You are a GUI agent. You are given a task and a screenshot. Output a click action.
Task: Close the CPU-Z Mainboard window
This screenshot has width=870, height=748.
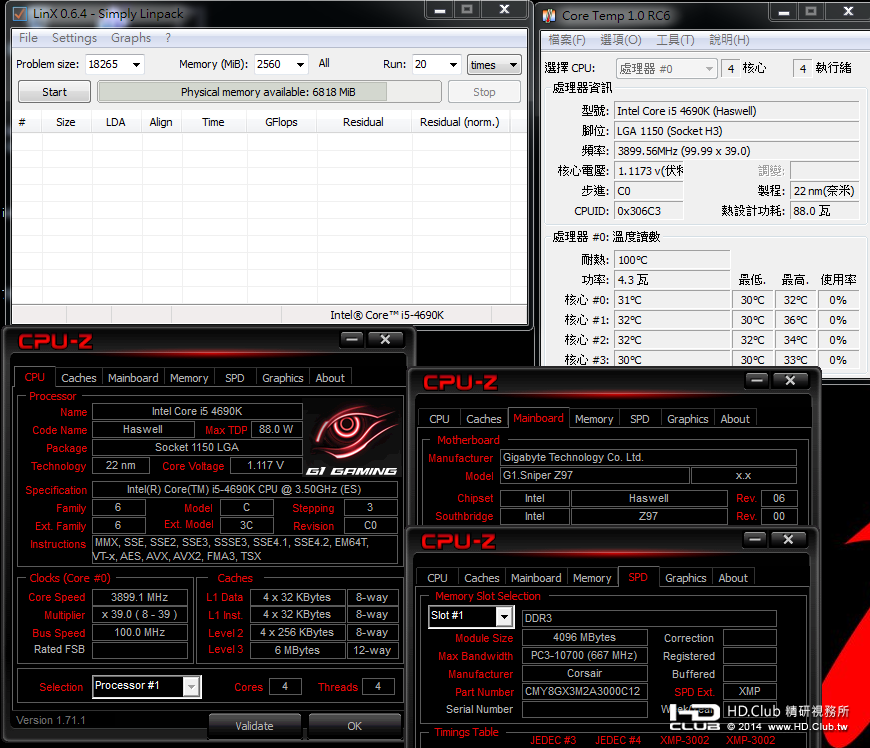point(790,380)
